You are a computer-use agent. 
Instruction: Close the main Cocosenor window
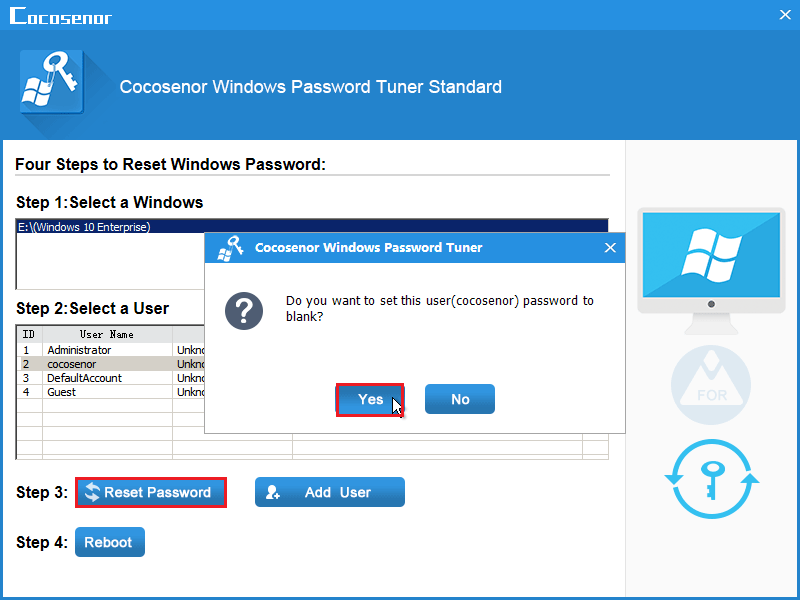click(785, 15)
